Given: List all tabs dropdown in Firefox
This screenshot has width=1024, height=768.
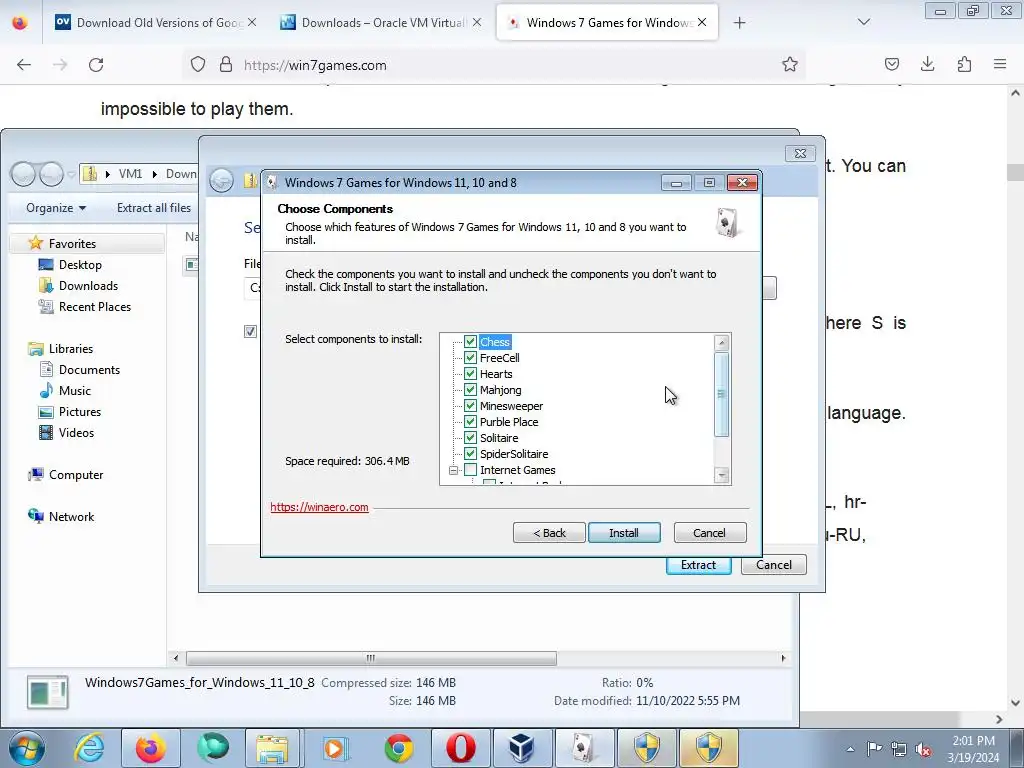Looking at the screenshot, I should [863, 22].
